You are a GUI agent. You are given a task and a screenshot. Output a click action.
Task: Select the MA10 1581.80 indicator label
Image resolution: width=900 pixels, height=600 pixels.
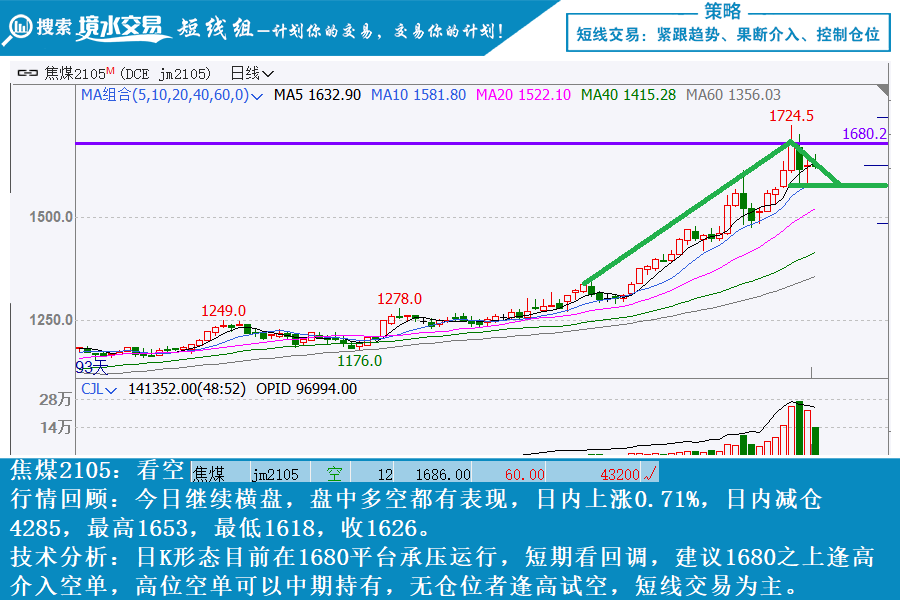418,95
